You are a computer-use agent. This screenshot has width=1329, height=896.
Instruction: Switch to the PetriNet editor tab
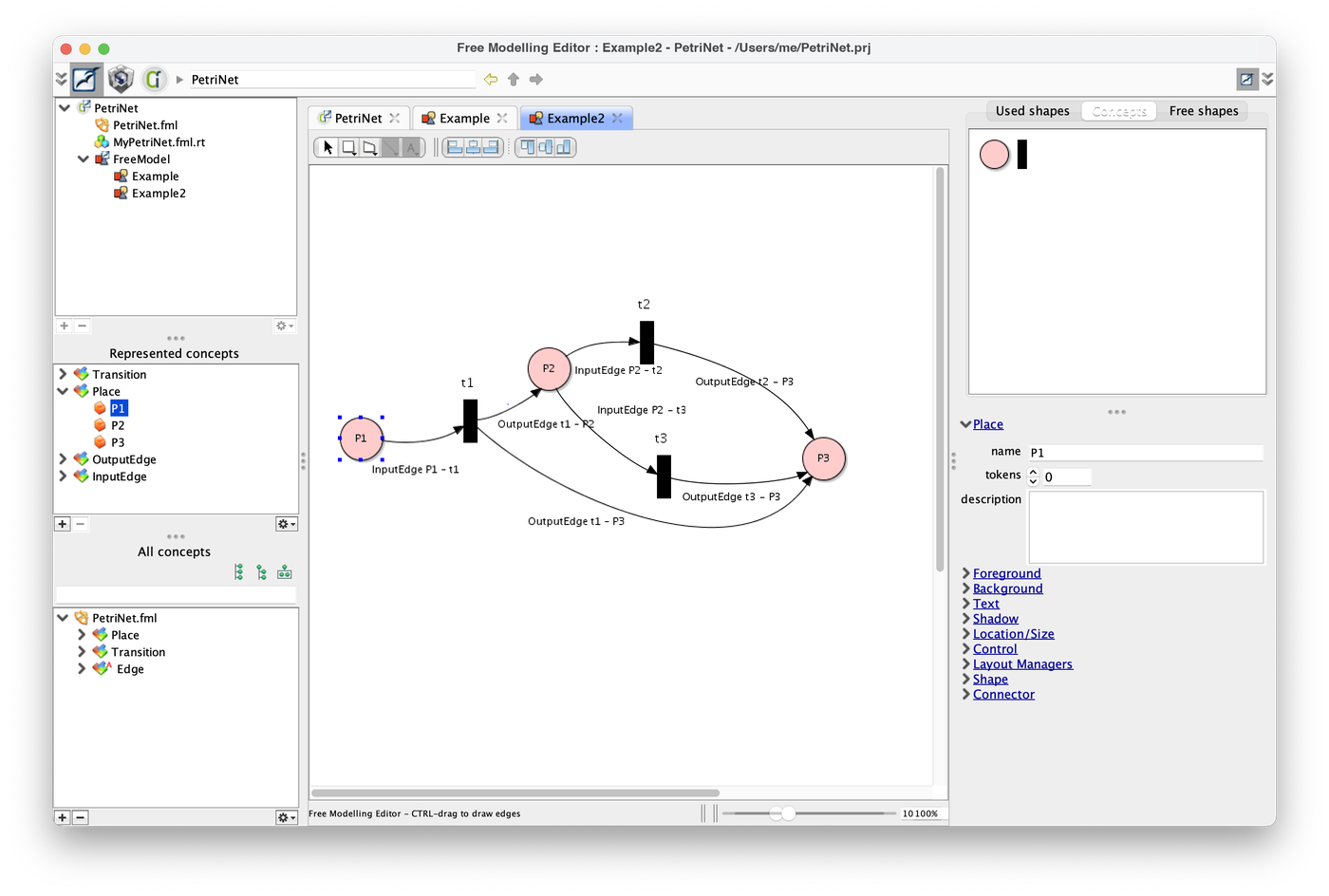point(359,118)
